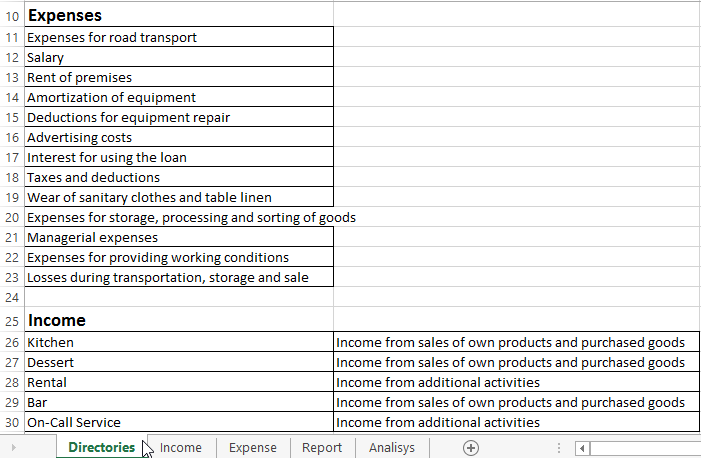The width and height of the screenshot is (701, 458).
Task: Select row 24 header
Action: [x=12, y=297]
